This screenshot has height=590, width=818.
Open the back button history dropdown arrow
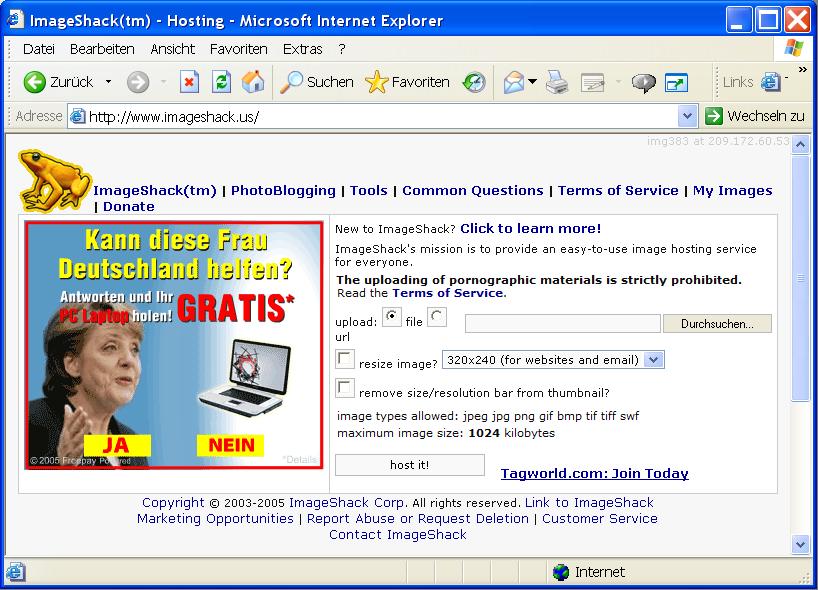(108, 82)
